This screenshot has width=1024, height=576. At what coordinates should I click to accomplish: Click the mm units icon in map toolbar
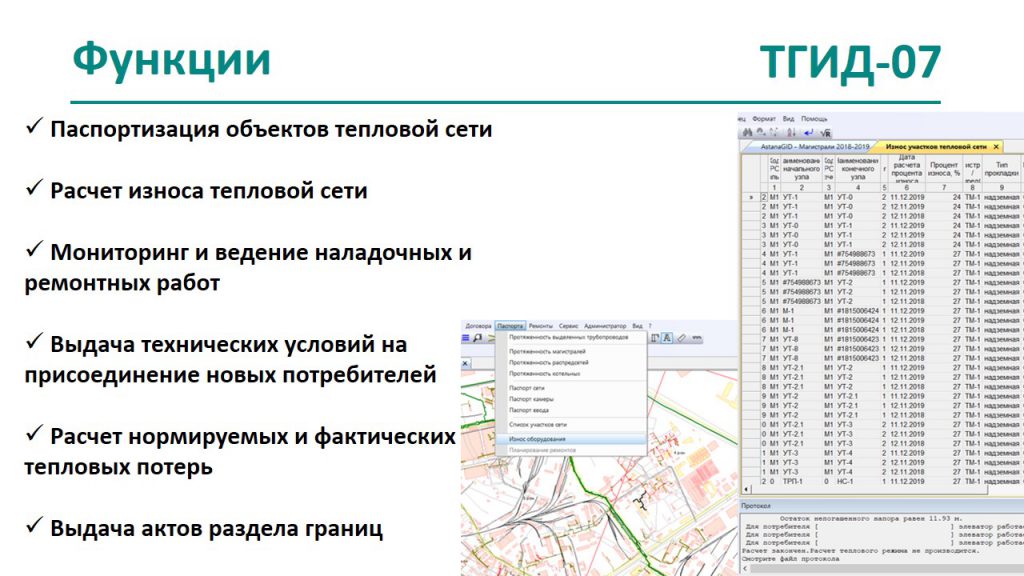(x=697, y=338)
